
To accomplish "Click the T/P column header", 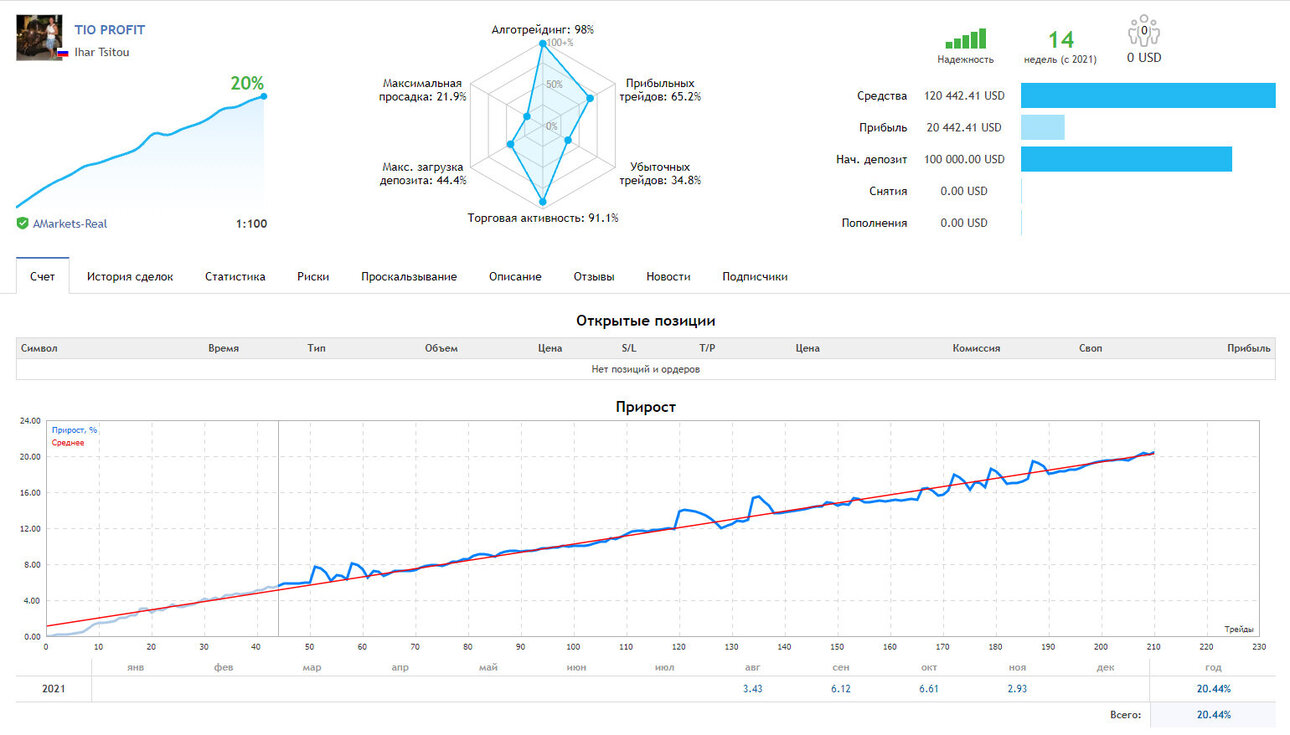I will point(708,348).
